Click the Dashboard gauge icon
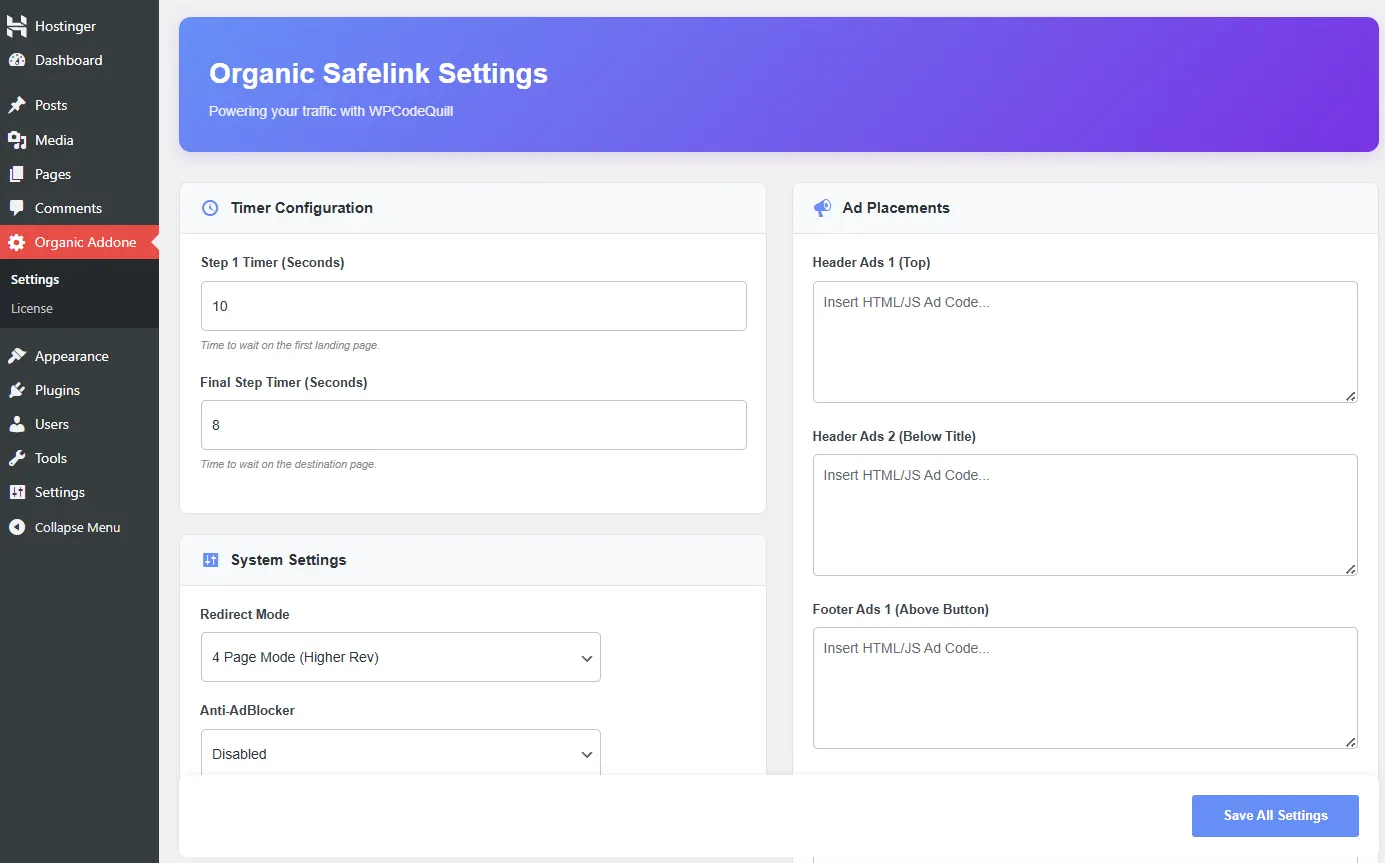Viewport: 1385px width, 863px height. (x=17, y=60)
